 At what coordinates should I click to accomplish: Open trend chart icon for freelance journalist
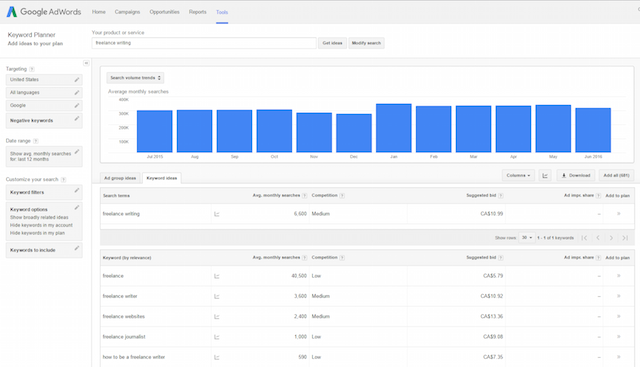point(217,337)
